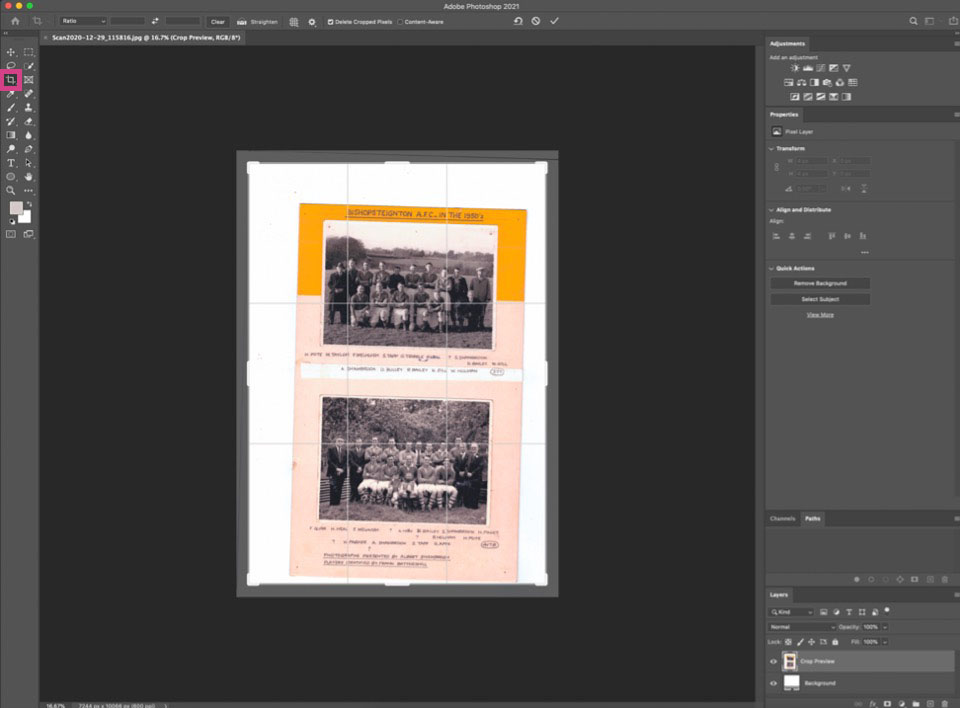
Task: Open the layer Kind filter dropdown
Action: click(791, 612)
